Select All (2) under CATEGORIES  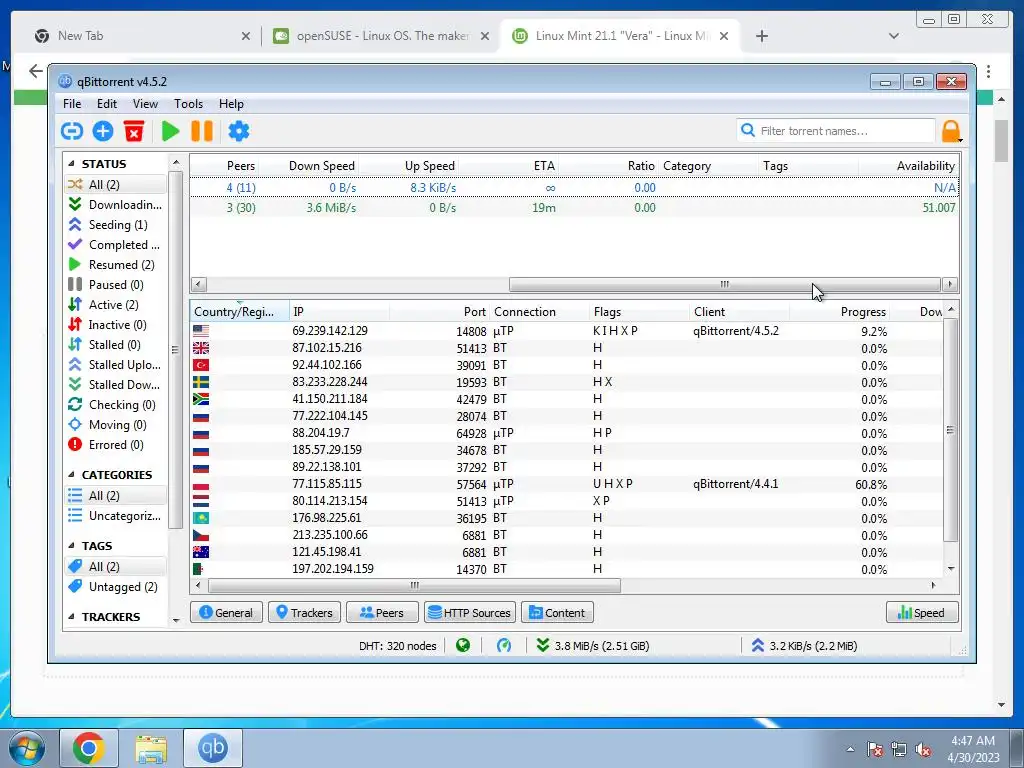(116, 496)
